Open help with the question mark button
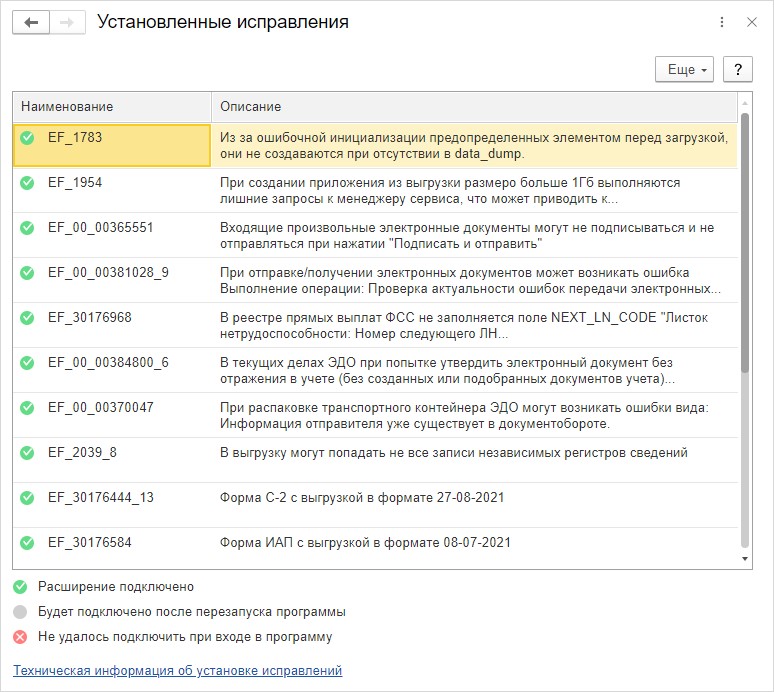Viewport: 774px width, 692px height. (737, 69)
